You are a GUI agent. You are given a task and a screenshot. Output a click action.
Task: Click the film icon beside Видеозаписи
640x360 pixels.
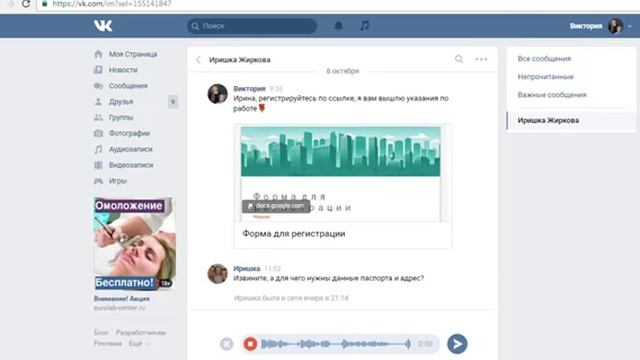[98, 165]
